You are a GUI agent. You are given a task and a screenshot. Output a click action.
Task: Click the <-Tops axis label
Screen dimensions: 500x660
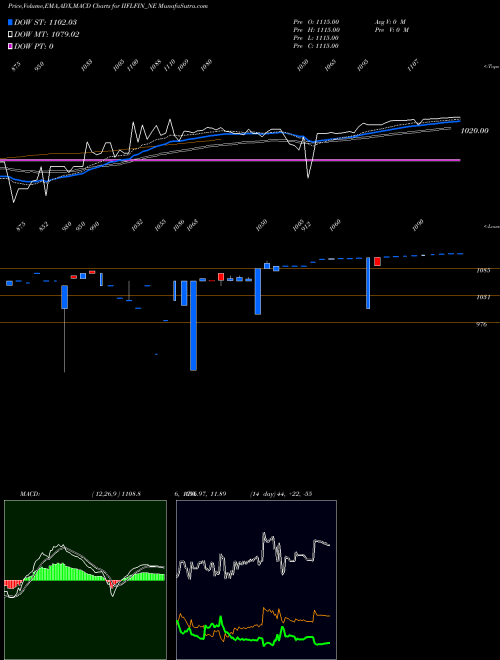[x=491, y=67]
